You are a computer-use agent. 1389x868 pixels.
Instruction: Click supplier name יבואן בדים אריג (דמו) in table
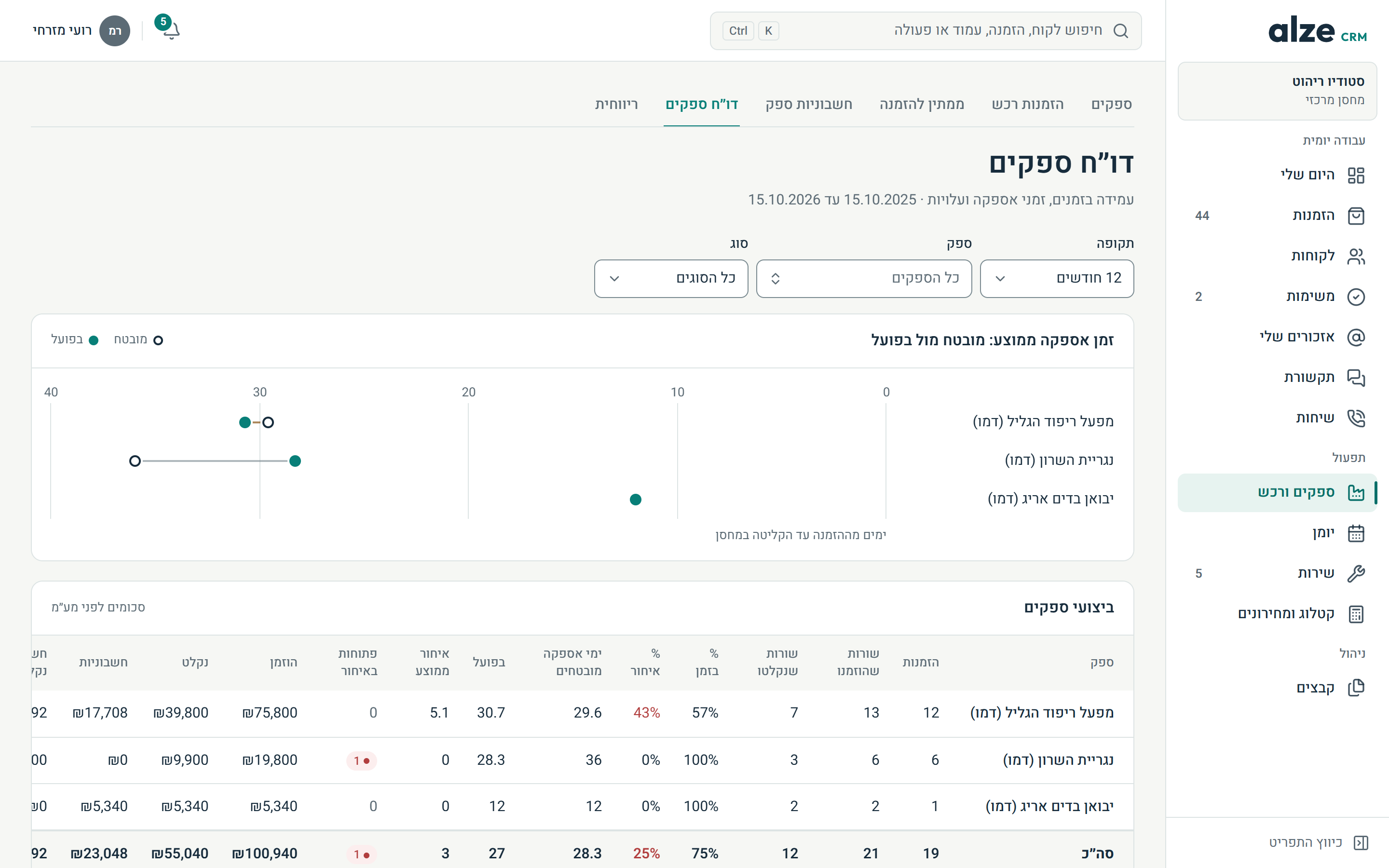click(1049, 807)
